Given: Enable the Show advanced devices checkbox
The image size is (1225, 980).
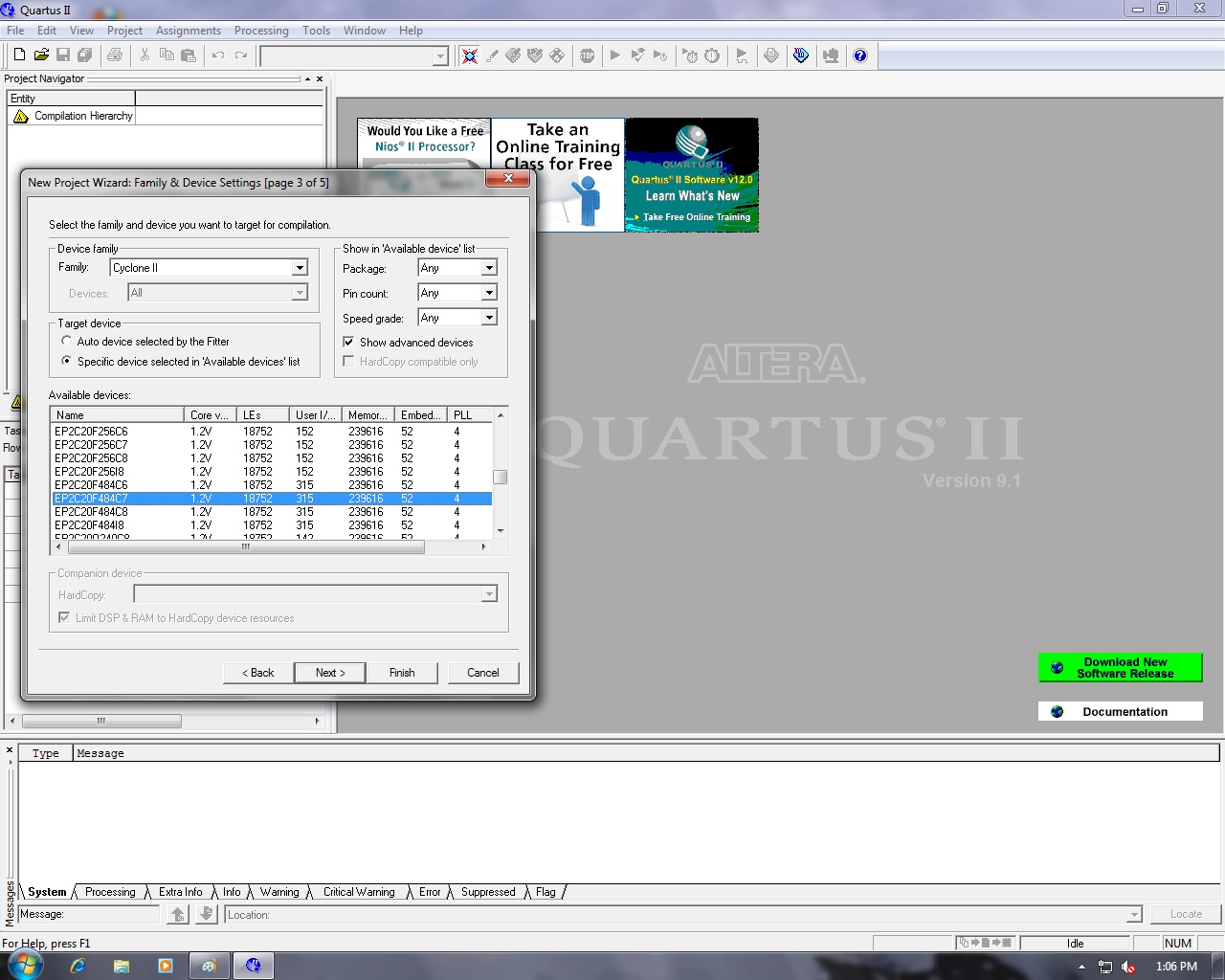Looking at the screenshot, I should 349,342.
